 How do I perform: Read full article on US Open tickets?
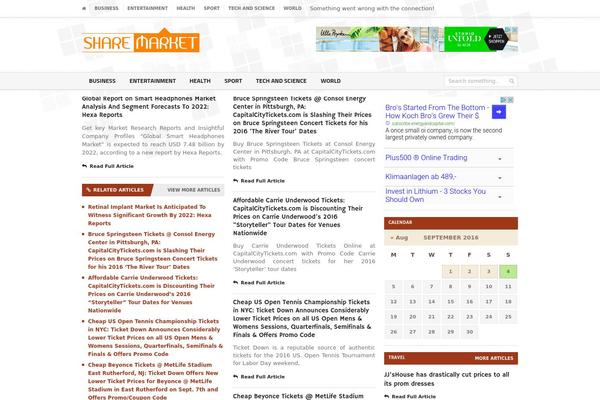pos(259,377)
